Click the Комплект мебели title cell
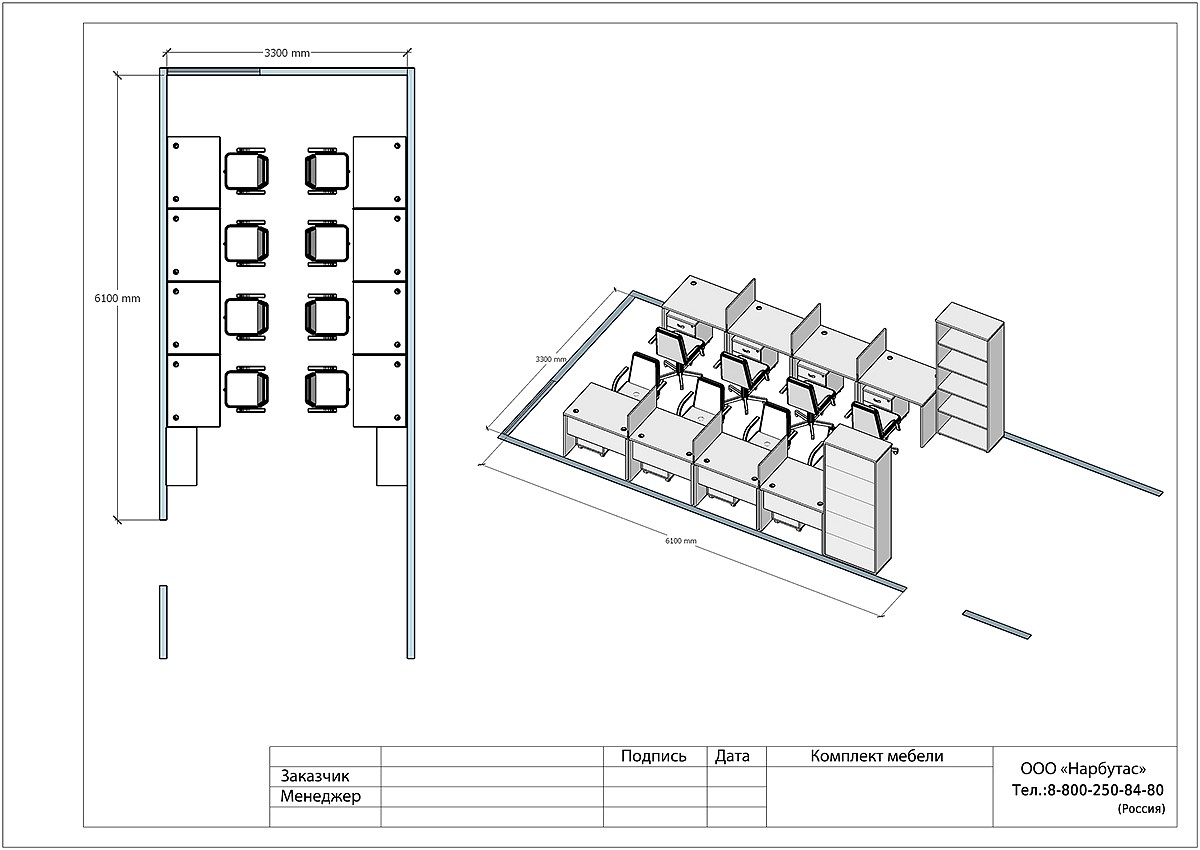Viewport: 1200px width, 850px height. (x=877, y=757)
